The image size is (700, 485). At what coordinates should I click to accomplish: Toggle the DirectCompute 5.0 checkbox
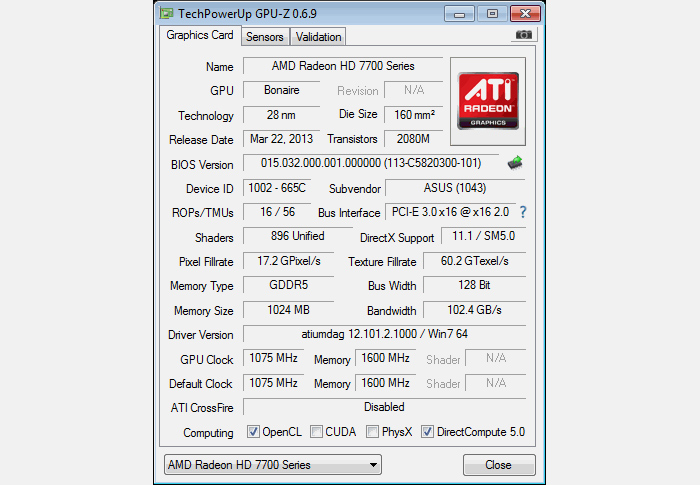coord(428,432)
